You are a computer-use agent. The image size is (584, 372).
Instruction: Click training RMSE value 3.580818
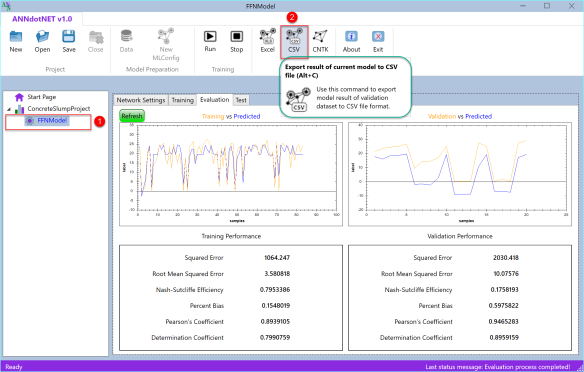277,274
